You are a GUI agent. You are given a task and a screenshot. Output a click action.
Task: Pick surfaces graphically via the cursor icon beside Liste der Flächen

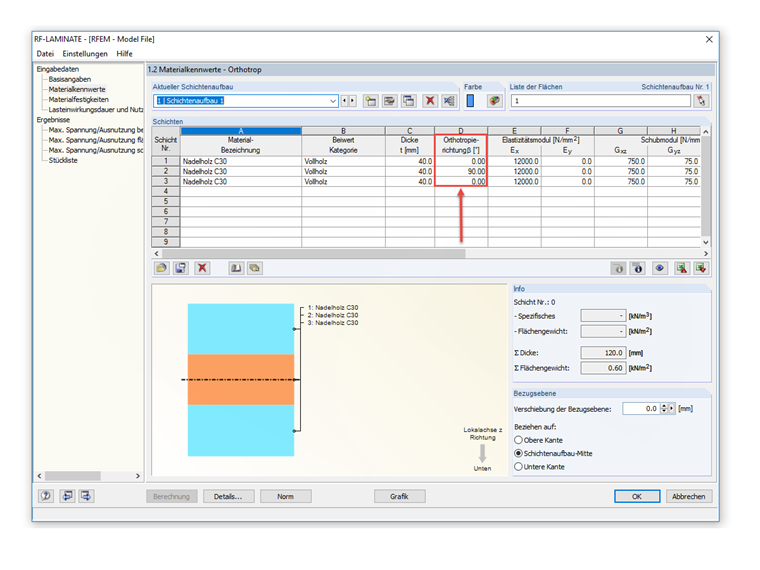[701, 101]
